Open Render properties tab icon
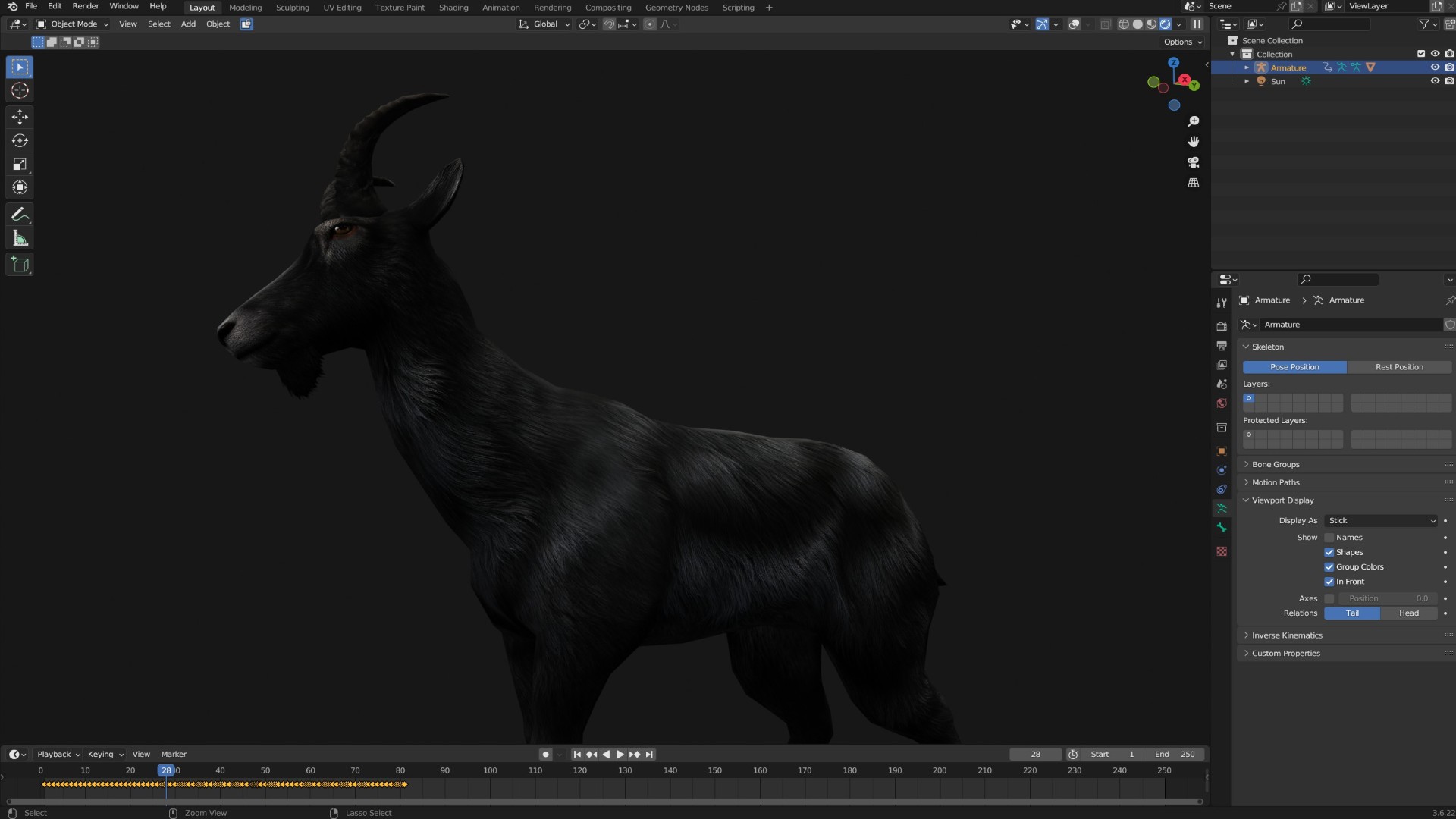 pyautogui.click(x=1222, y=326)
